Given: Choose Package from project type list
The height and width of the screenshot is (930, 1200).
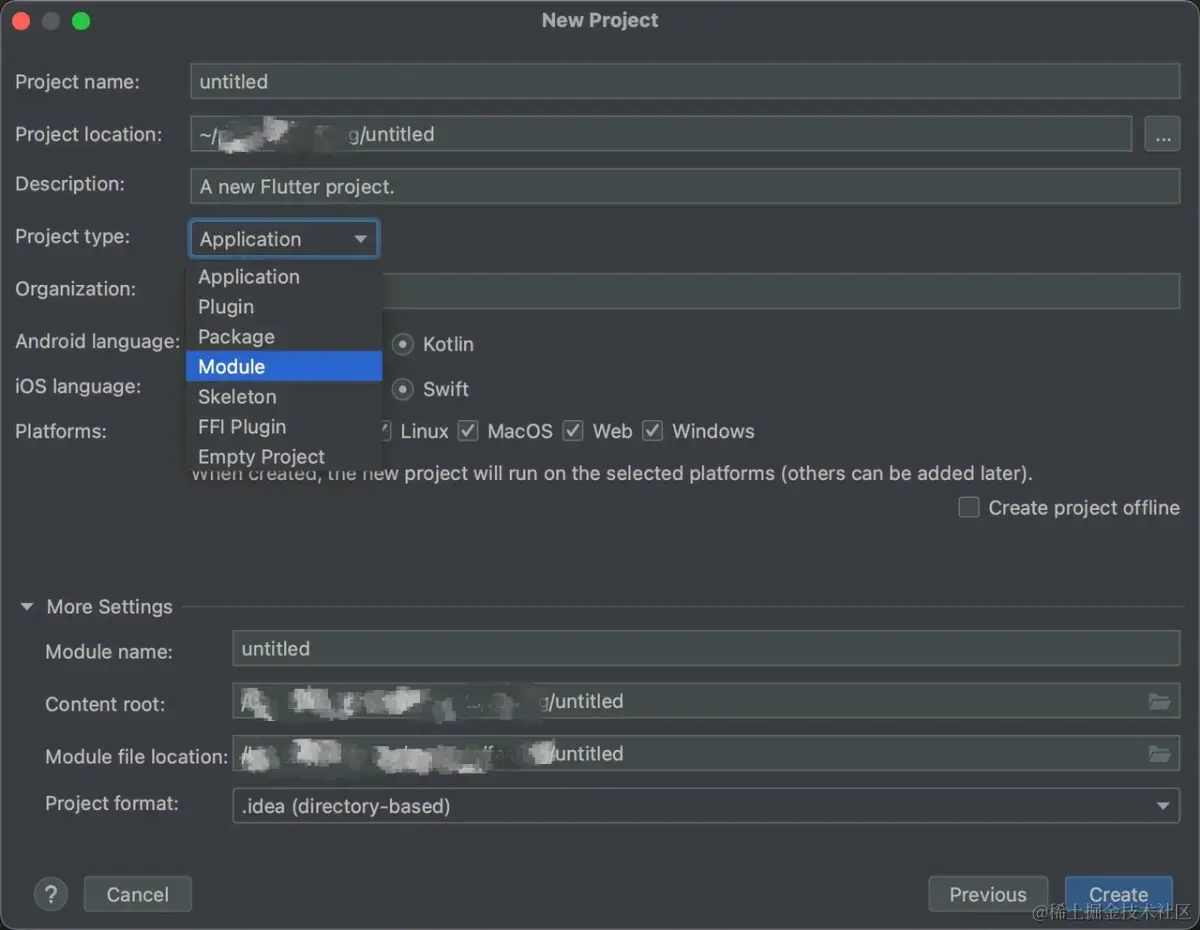Looking at the screenshot, I should click(x=284, y=337).
